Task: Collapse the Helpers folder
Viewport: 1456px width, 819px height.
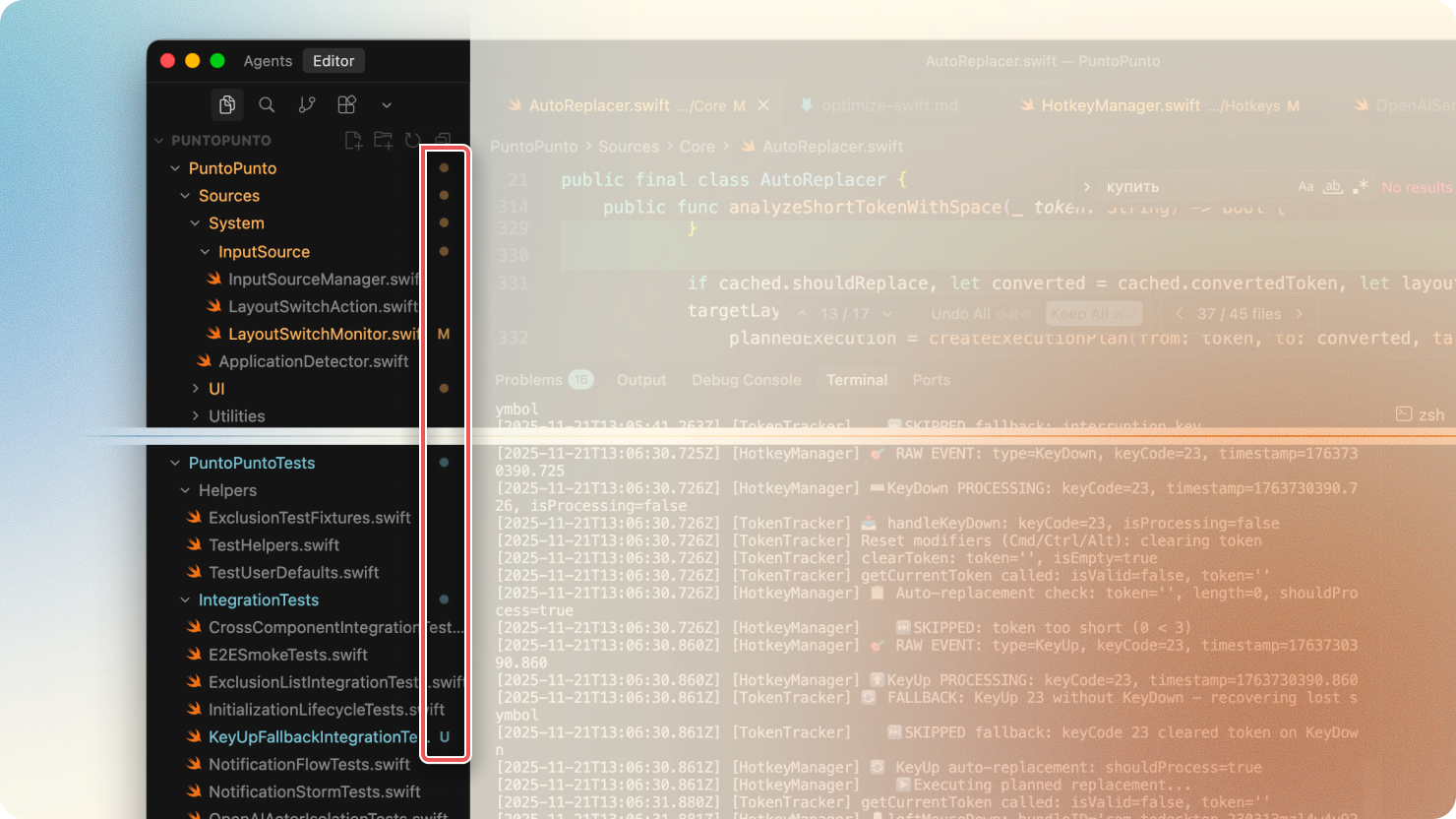Action: click(x=185, y=490)
